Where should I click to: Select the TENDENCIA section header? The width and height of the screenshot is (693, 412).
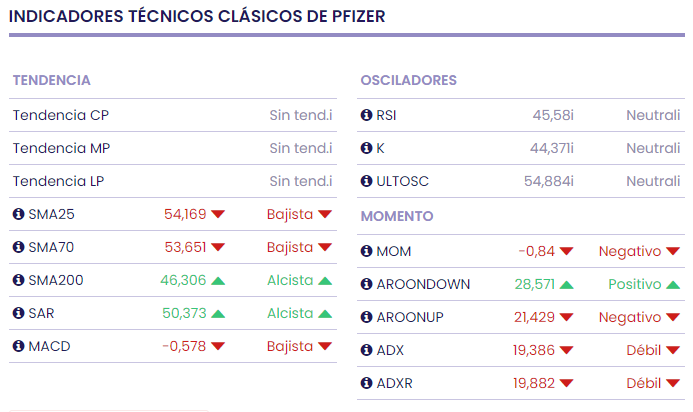coord(51,80)
